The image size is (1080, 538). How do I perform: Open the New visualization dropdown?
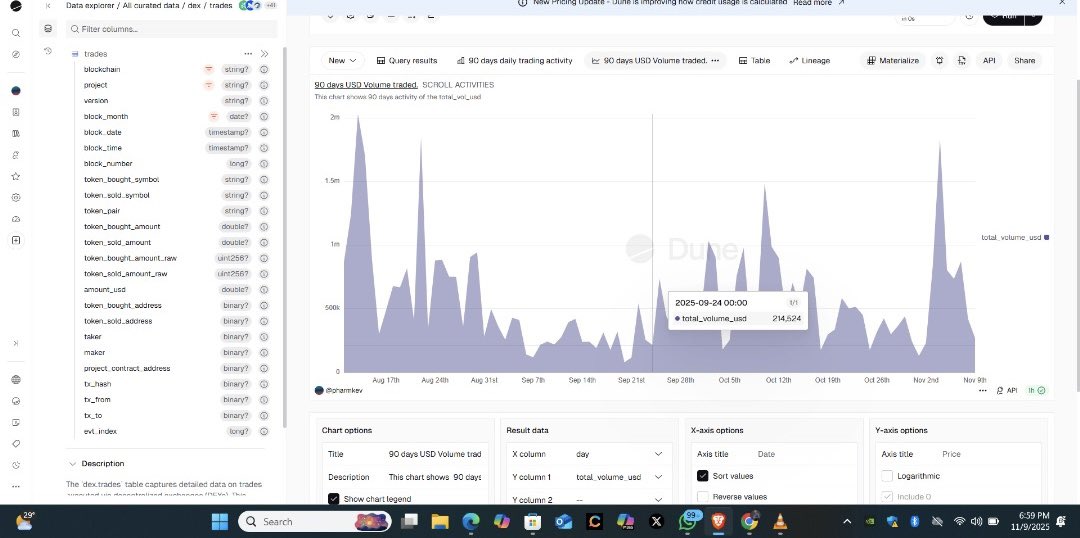pos(342,61)
